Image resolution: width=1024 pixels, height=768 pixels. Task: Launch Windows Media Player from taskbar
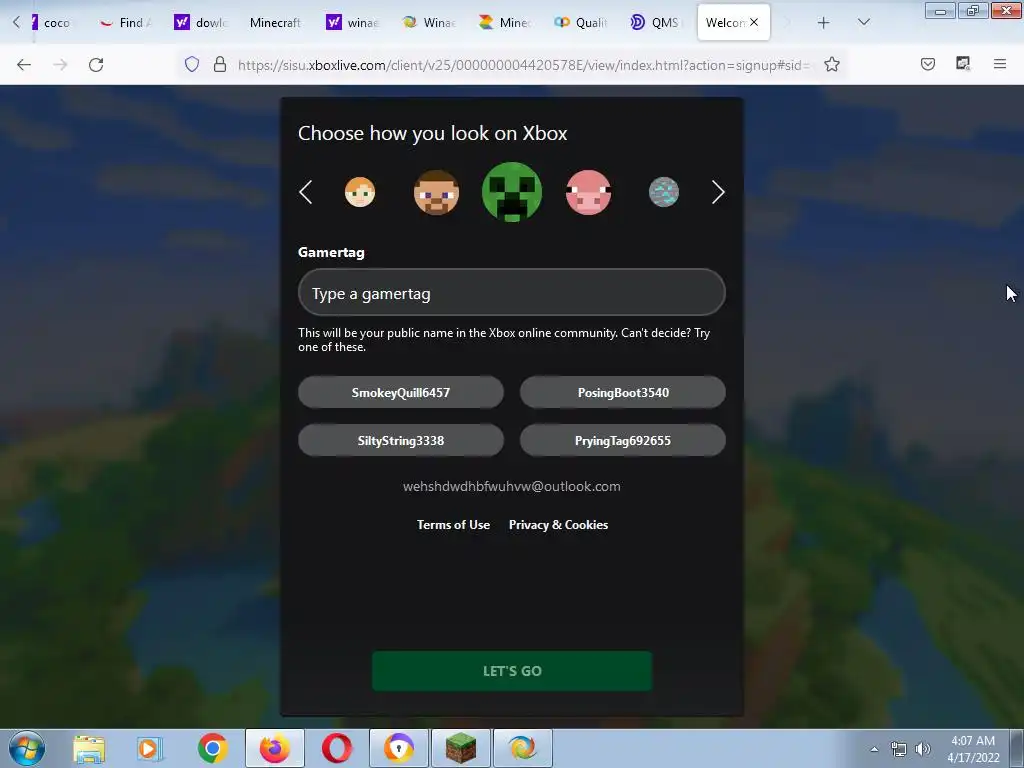pos(150,748)
